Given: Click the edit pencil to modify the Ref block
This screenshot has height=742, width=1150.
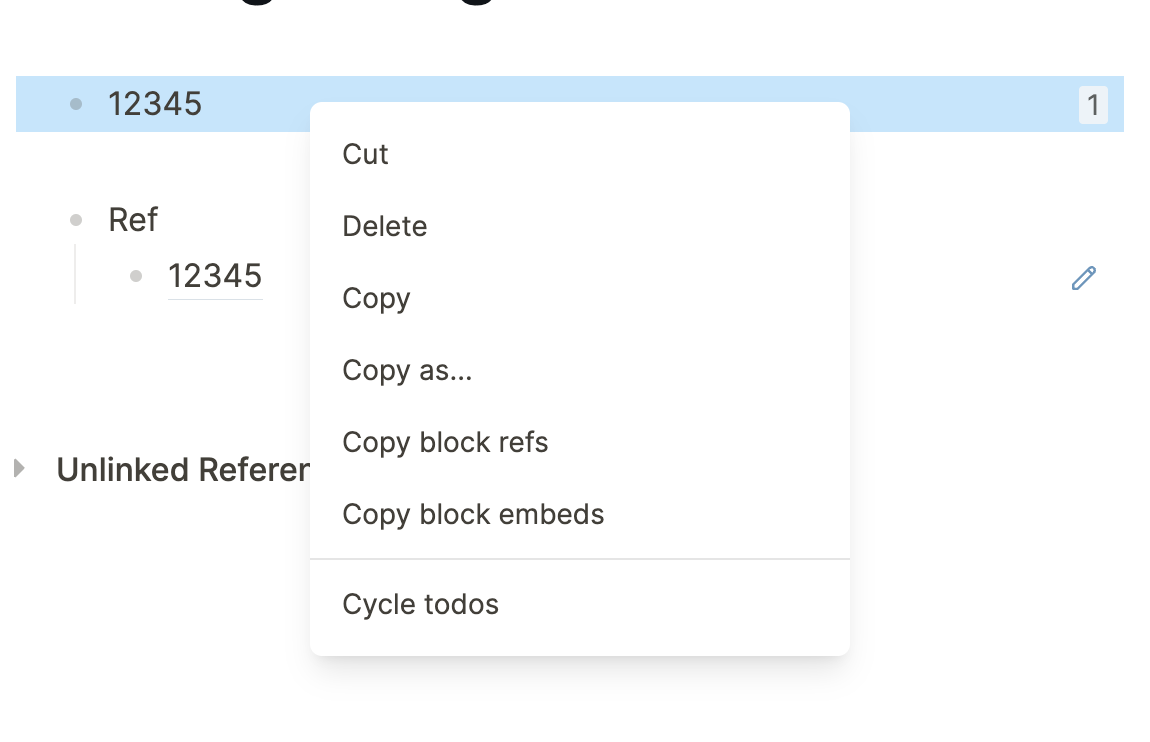Looking at the screenshot, I should coord(1084,278).
